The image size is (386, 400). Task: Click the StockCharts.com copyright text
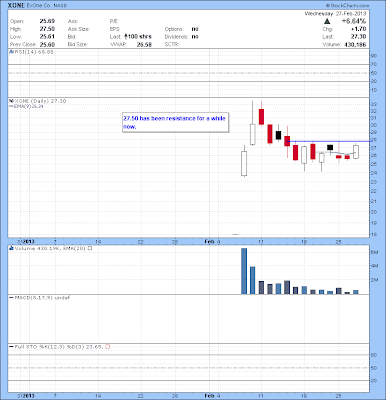click(347, 5)
